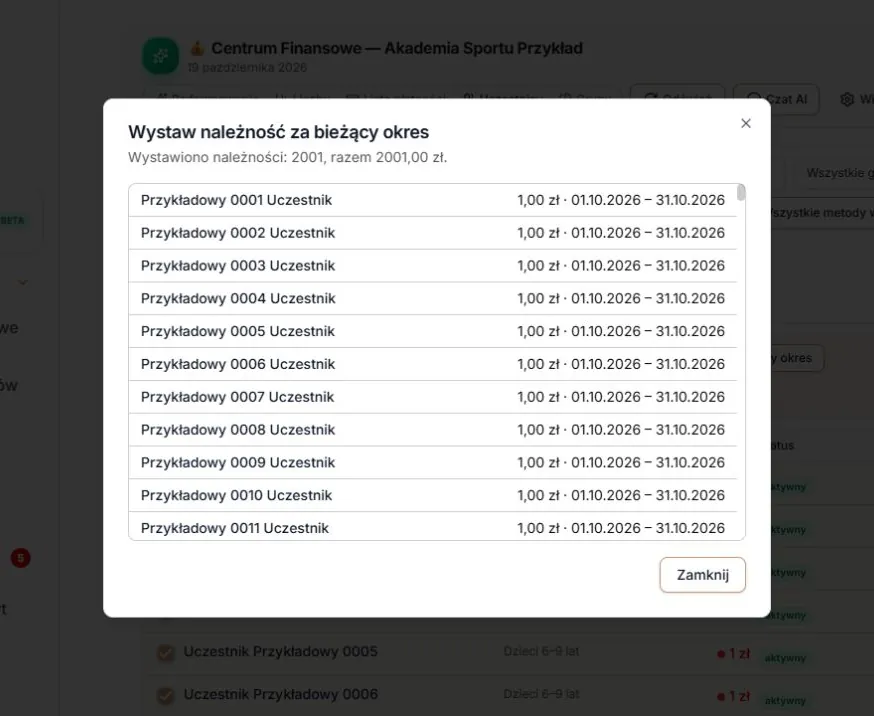
Task: Open the Wszystkie groups dropdown at top right
Action: pos(839,173)
